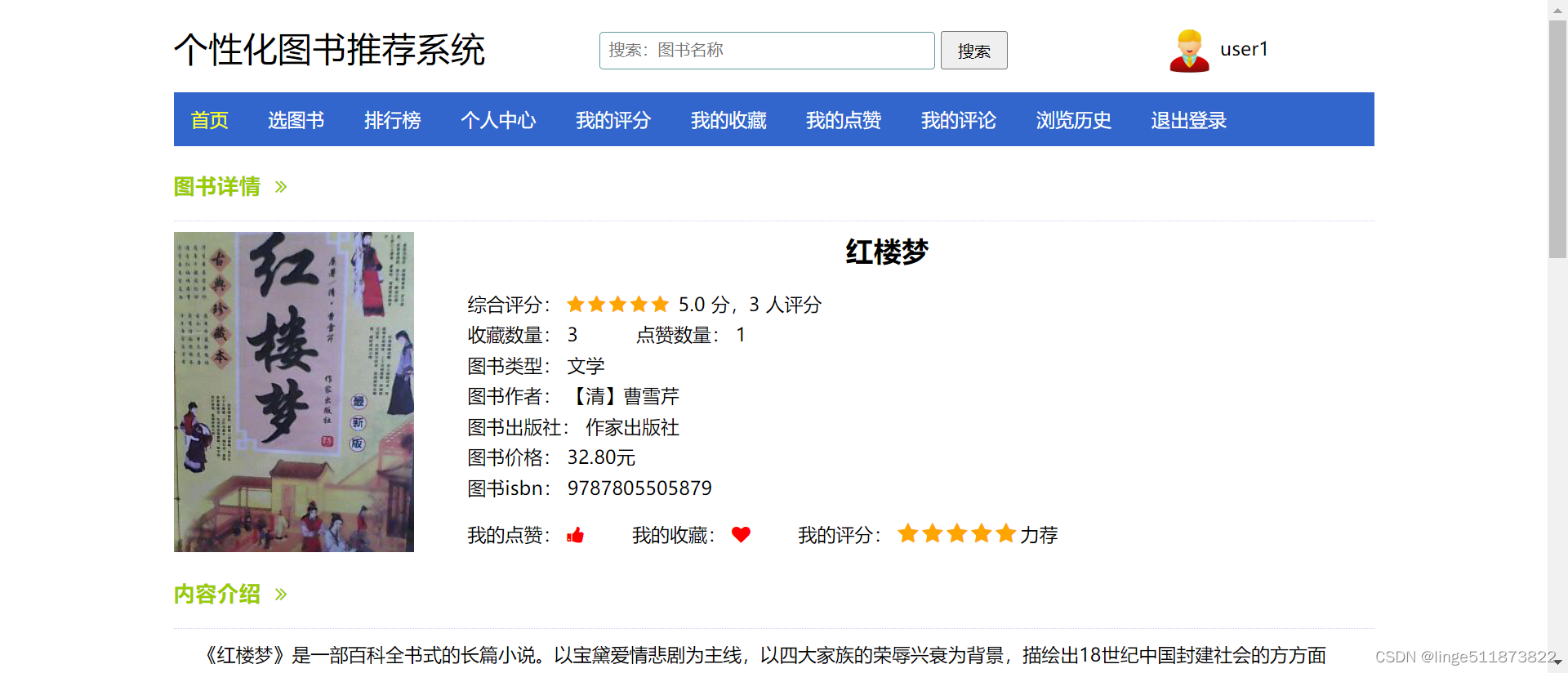Click the 图书详情 section heading

point(217,186)
